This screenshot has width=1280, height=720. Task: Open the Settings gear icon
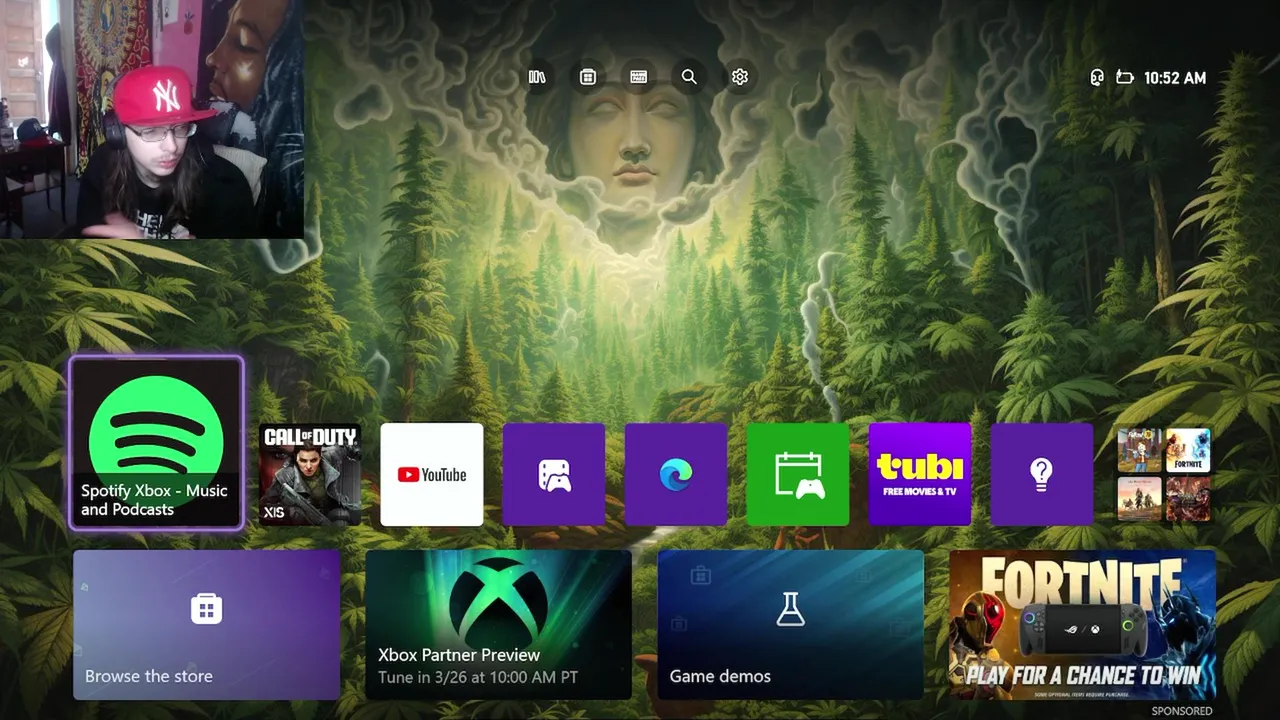click(x=740, y=77)
